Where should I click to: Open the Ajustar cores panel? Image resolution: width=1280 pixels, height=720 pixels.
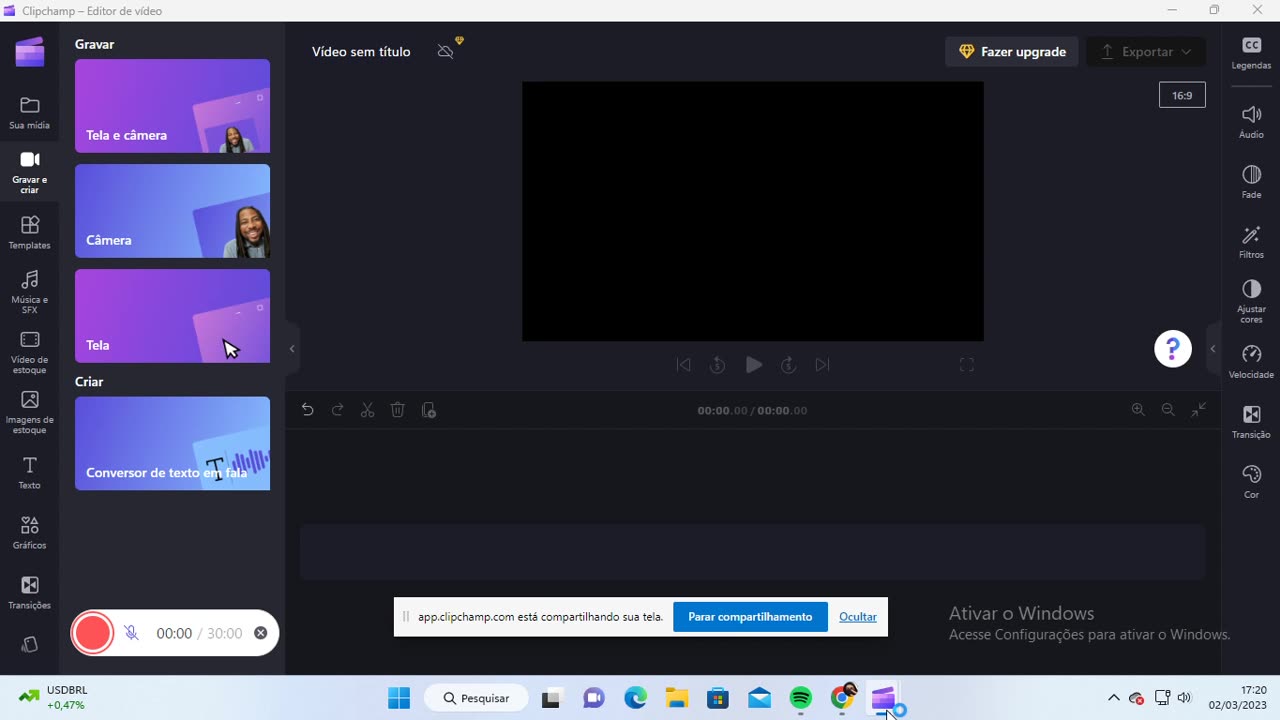click(1251, 302)
